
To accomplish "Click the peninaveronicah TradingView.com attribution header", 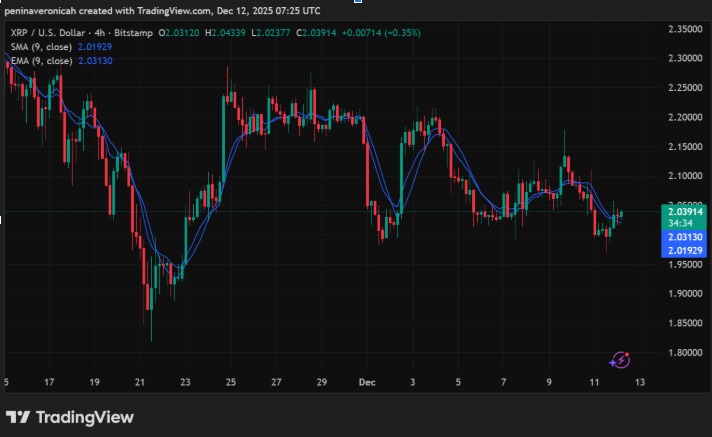I will (162, 10).
